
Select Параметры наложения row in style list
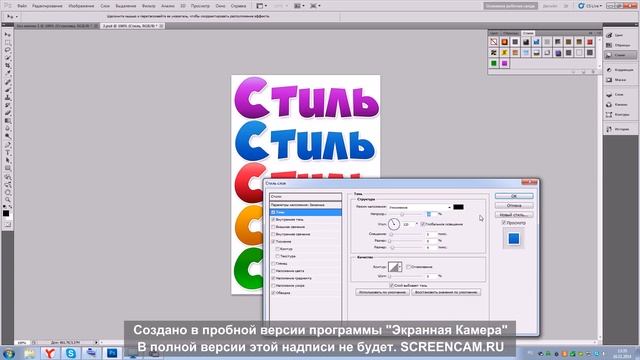pos(305,205)
